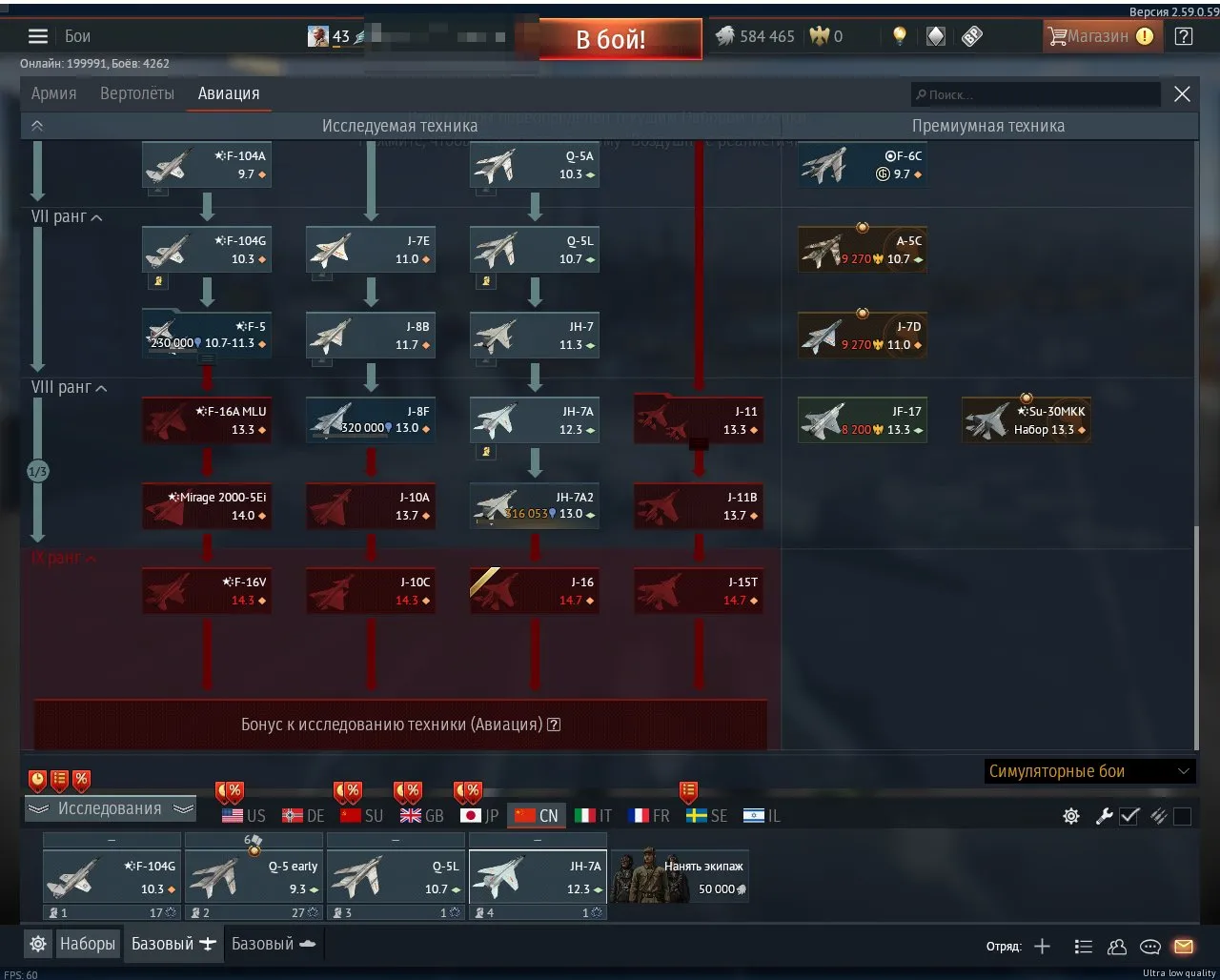Open the Battle Pass BP icon
The height and width of the screenshot is (980, 1220).
(x=971, y=36)
